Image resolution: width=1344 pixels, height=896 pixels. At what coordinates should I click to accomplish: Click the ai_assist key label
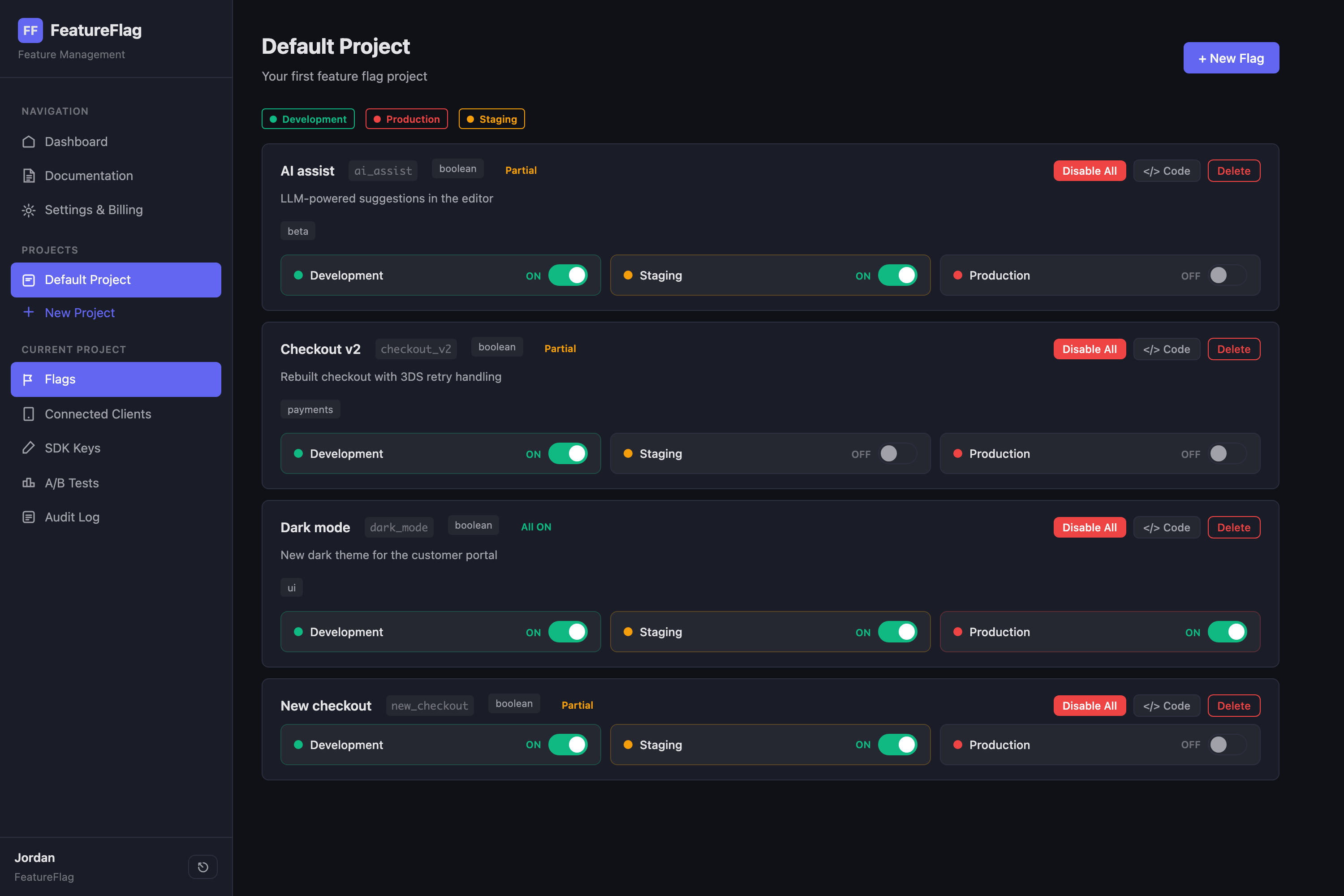[383, 171]
